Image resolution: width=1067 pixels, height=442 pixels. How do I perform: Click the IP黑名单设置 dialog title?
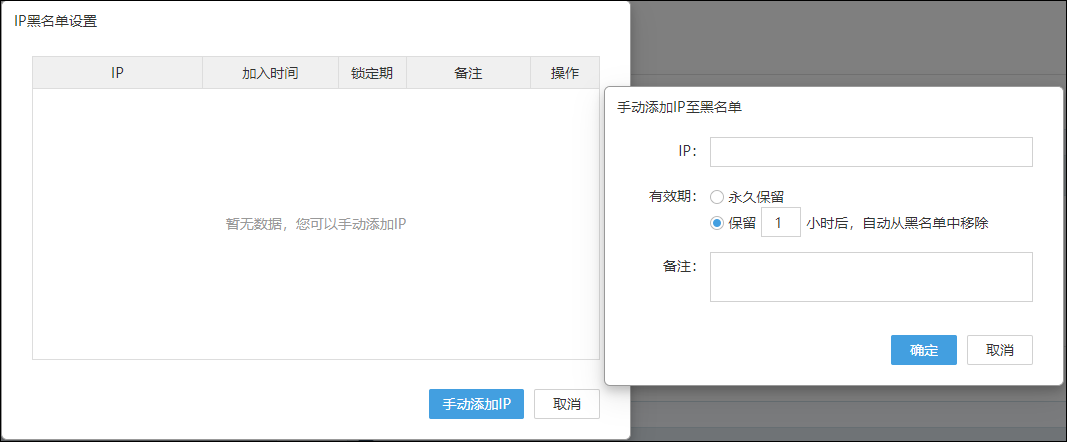pos(56,21)
